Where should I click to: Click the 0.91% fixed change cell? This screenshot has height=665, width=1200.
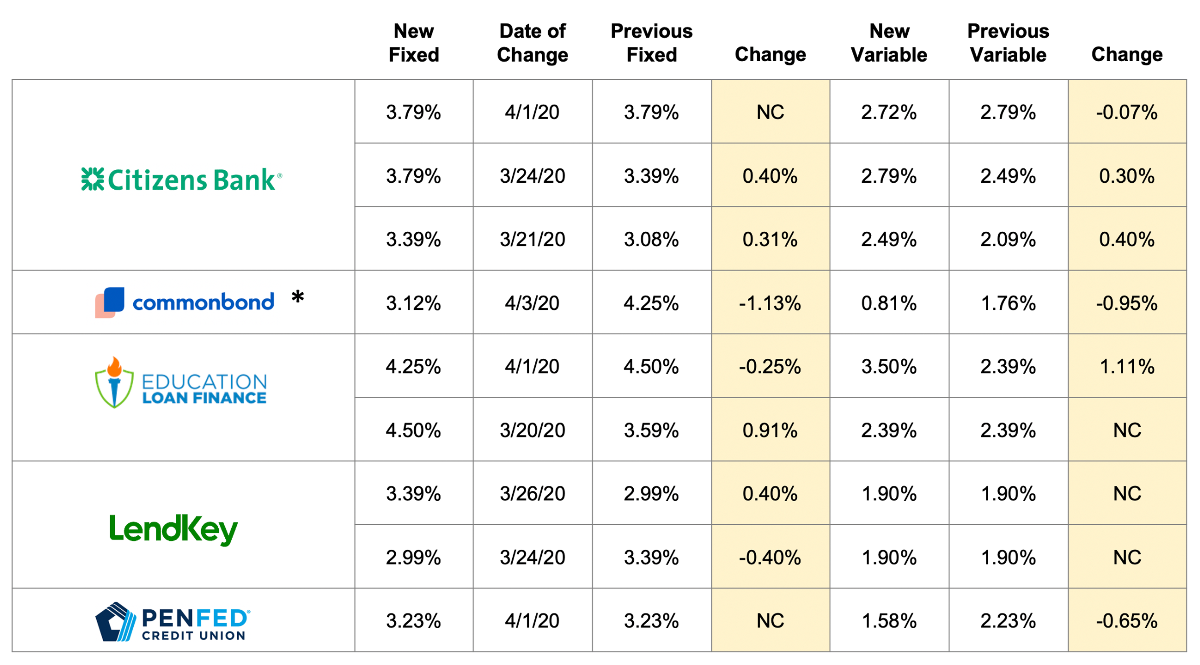(770, 431)
